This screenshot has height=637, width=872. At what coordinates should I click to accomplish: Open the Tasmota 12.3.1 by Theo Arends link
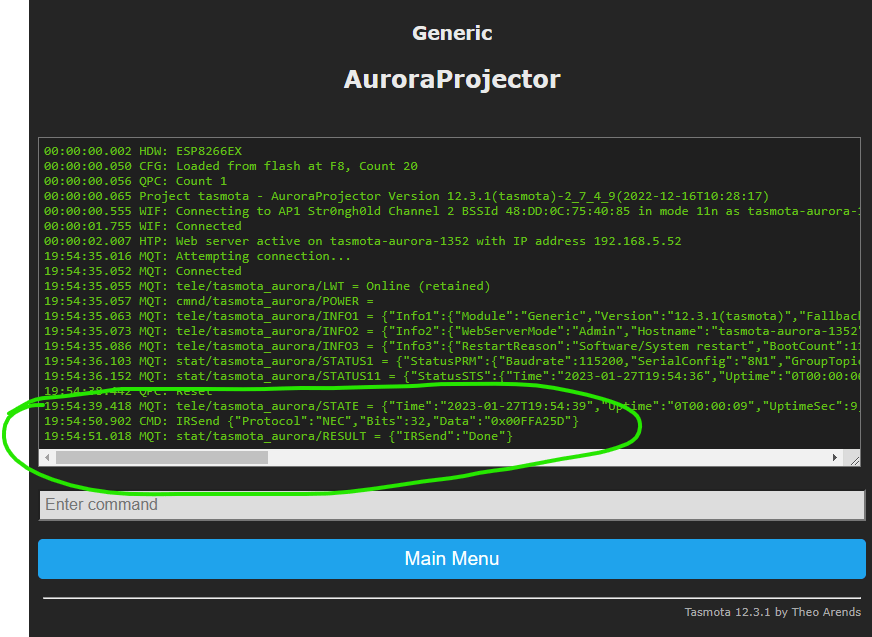[772, 612]
